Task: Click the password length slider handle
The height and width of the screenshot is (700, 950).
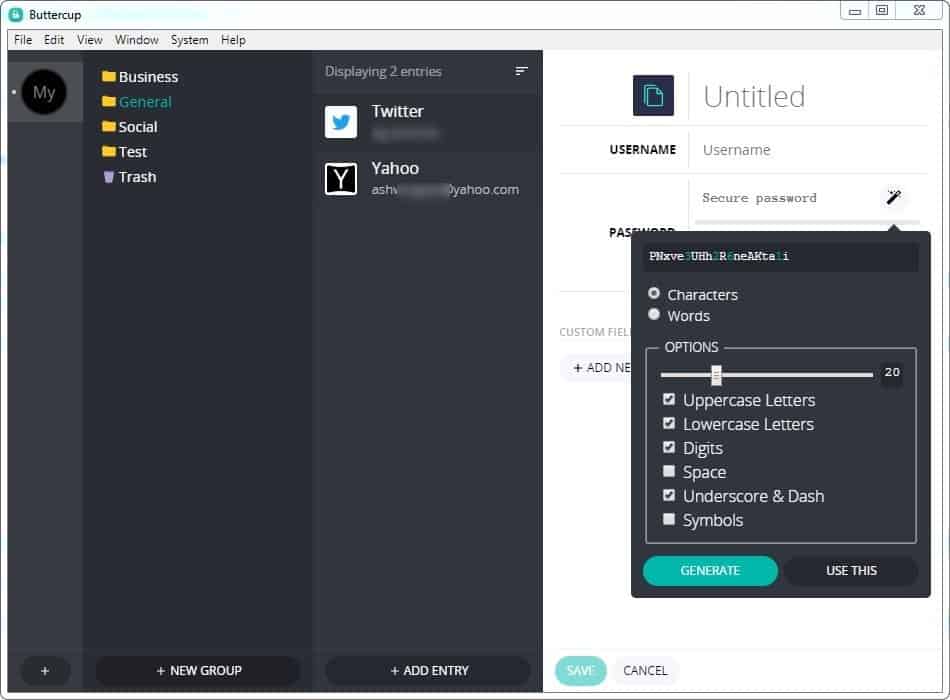Action: 716,375
